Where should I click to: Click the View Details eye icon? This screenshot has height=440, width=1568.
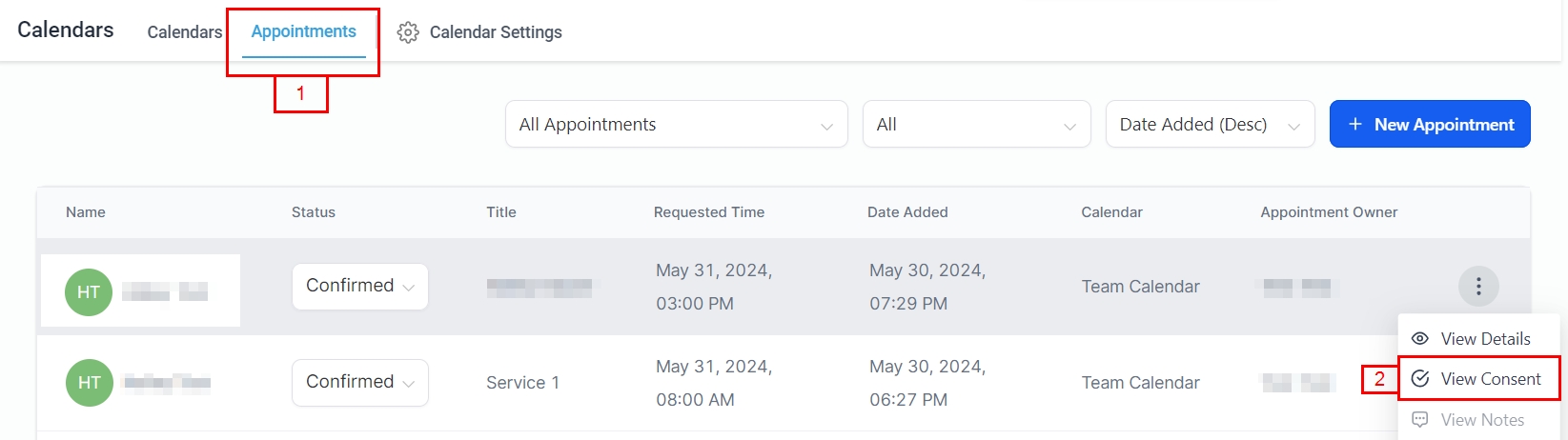pyautogui.click(x=1420, y=338)
